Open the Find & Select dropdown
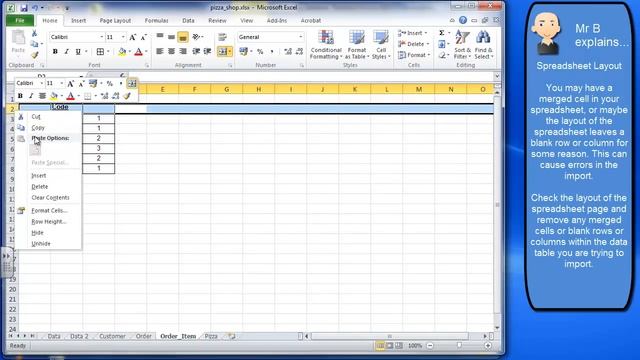 tap(484, 45)
